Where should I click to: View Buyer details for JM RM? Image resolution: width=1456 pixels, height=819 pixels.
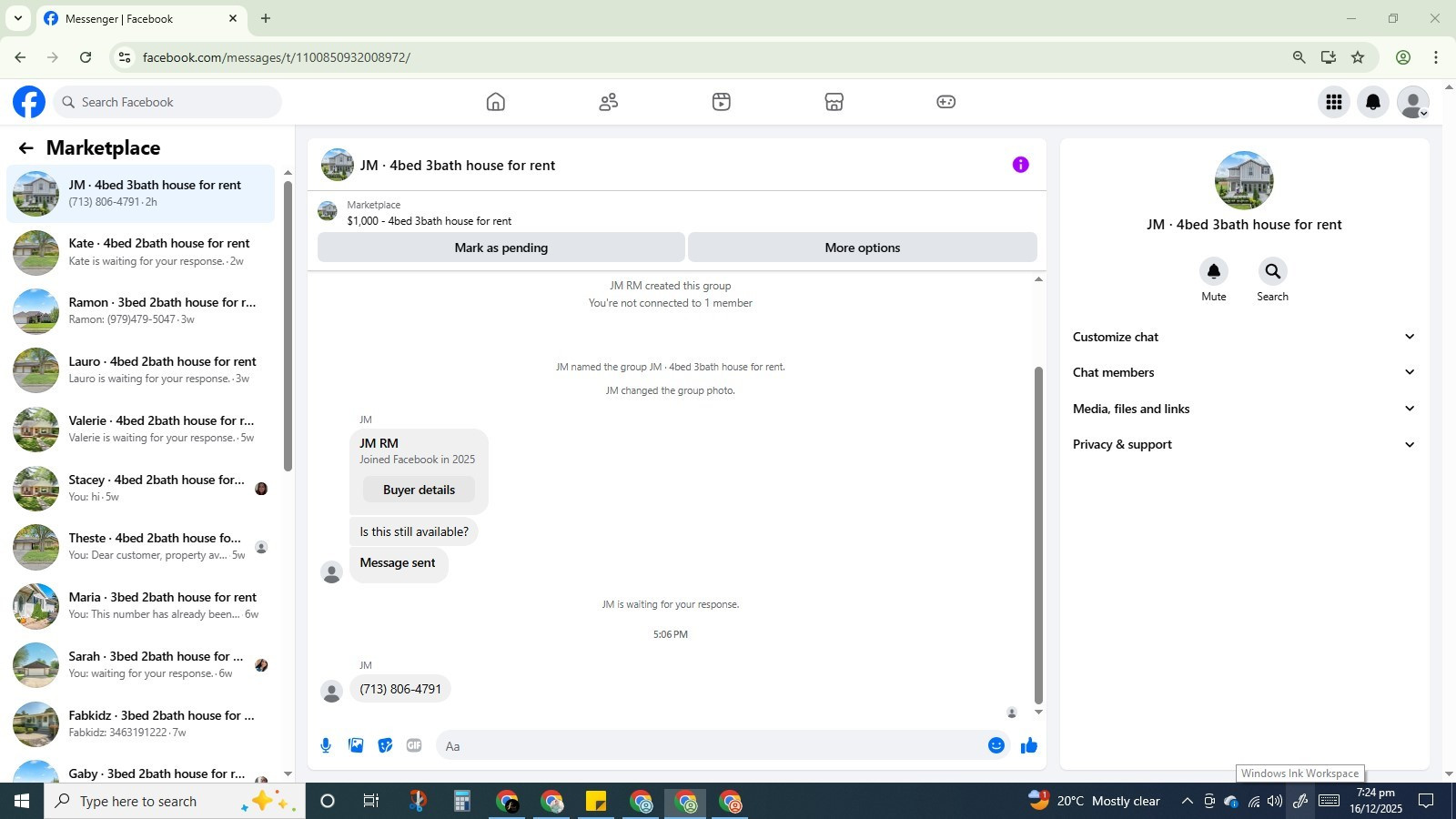419,490
